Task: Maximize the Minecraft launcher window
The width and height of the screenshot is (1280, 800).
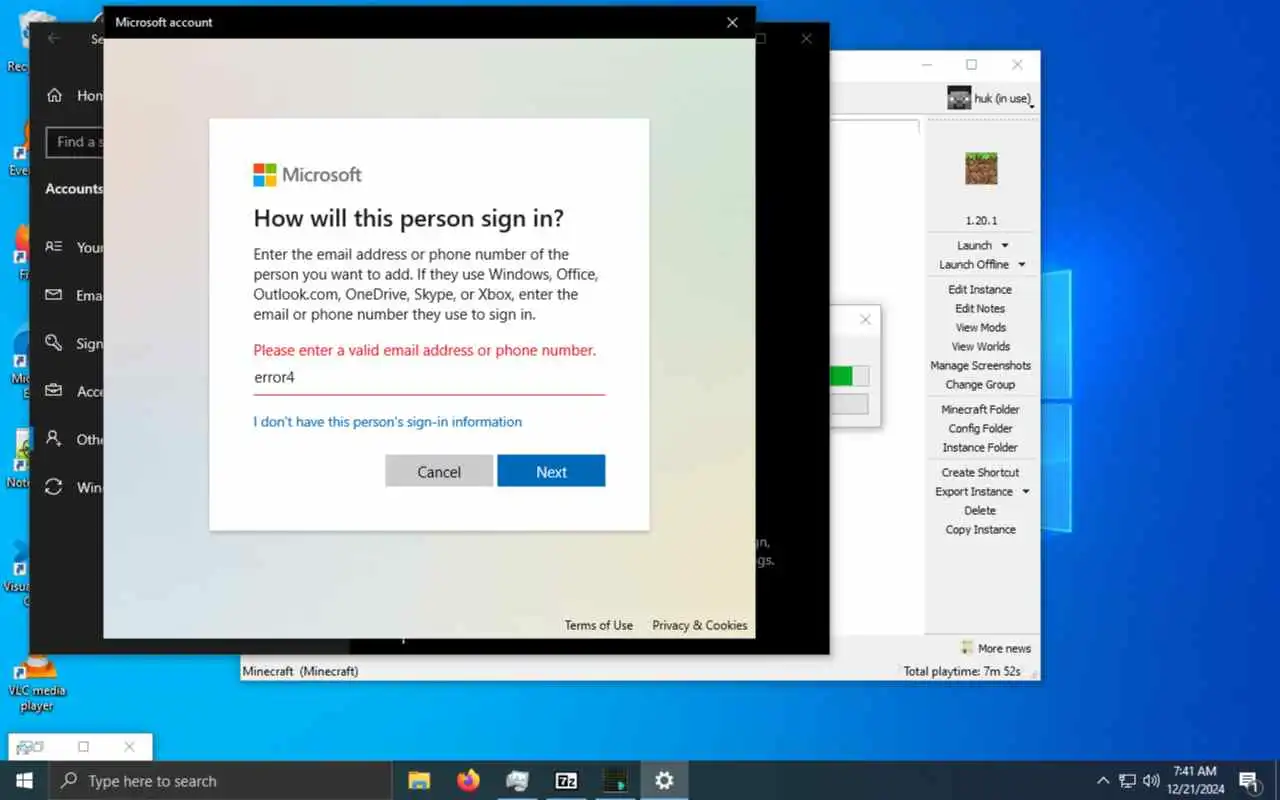Action: [x=971, y=65]
